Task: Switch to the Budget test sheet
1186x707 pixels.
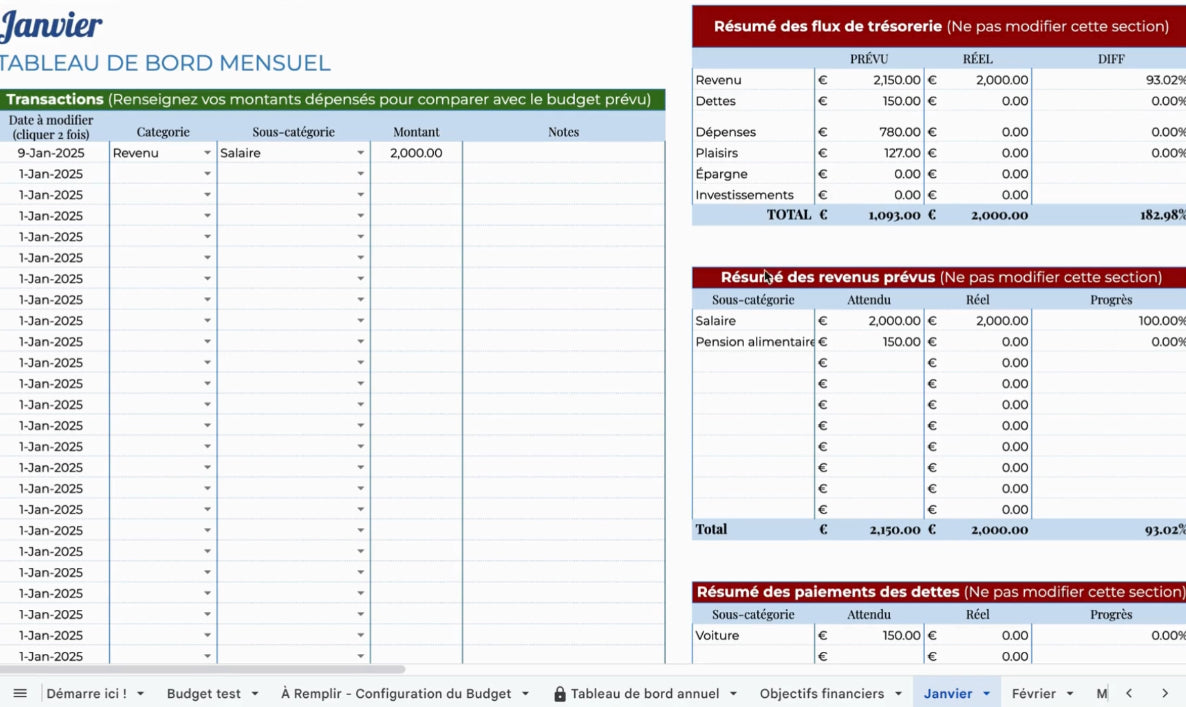Action: [x=203, y=694]
